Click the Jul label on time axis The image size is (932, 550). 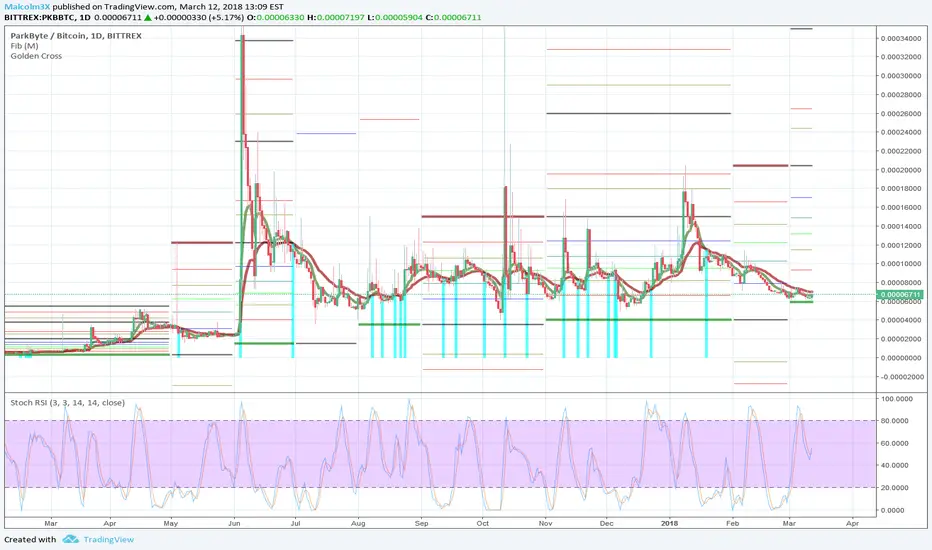click(x=295, y=524)
